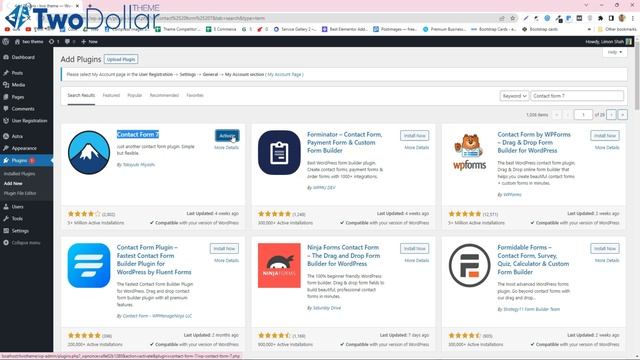The width and height of the screenshot is (640, 360).
Task: Open the comments bubble in admin bar
Action: click(x=69, y=42)
